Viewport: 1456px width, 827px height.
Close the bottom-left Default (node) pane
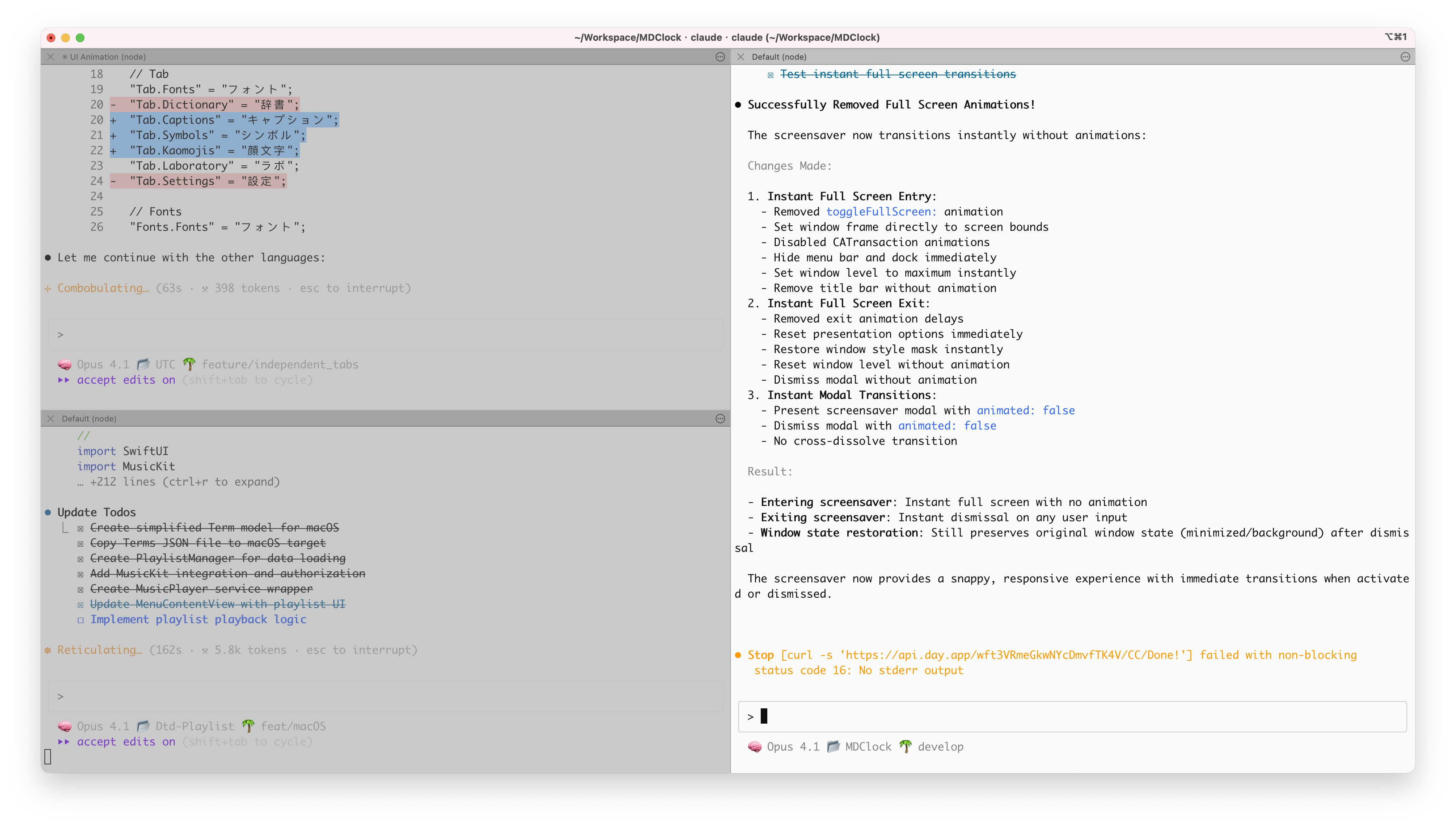51,419
